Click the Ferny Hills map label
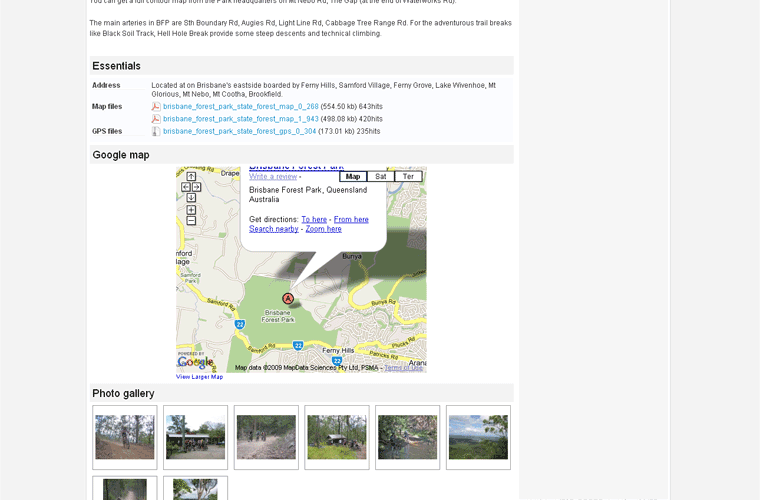 [x=338, y=350]
